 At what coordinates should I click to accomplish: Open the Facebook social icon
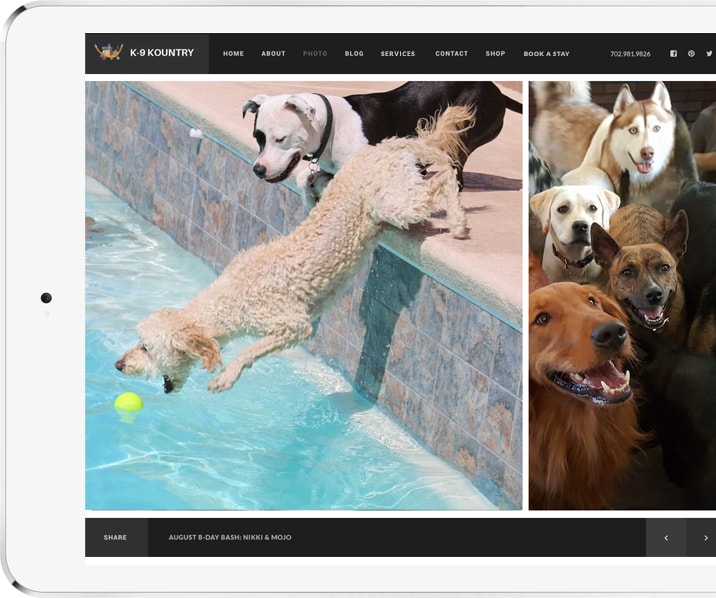(674, 53)
